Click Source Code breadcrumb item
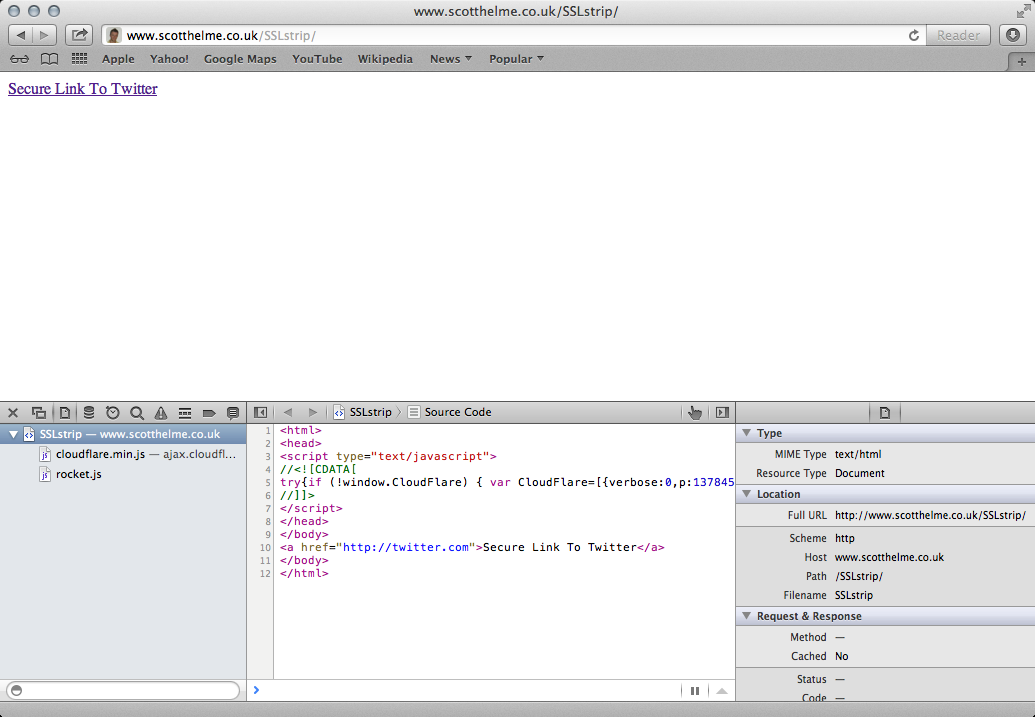The image size is (1035, 717). click(x=450, y=412)
